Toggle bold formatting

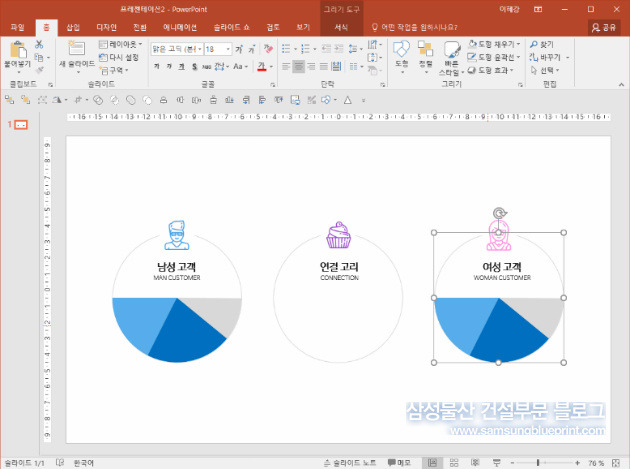(156, 66)
